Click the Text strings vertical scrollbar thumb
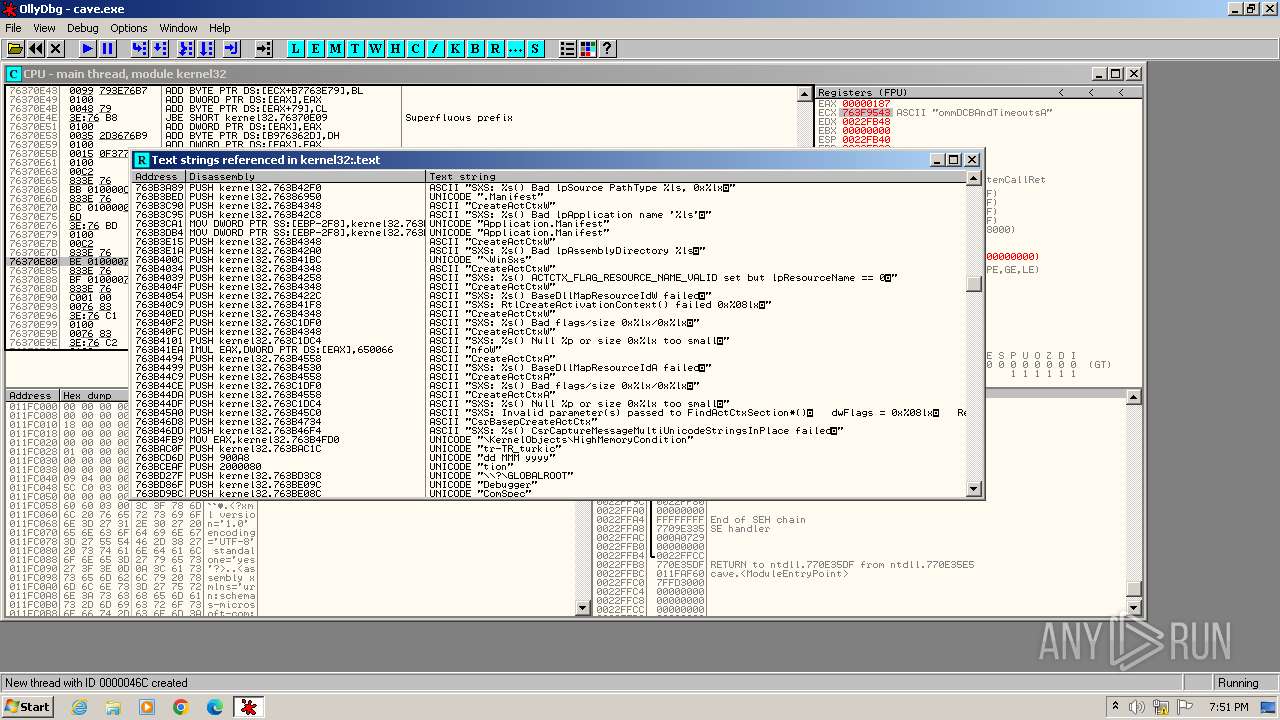 (974, 284)
